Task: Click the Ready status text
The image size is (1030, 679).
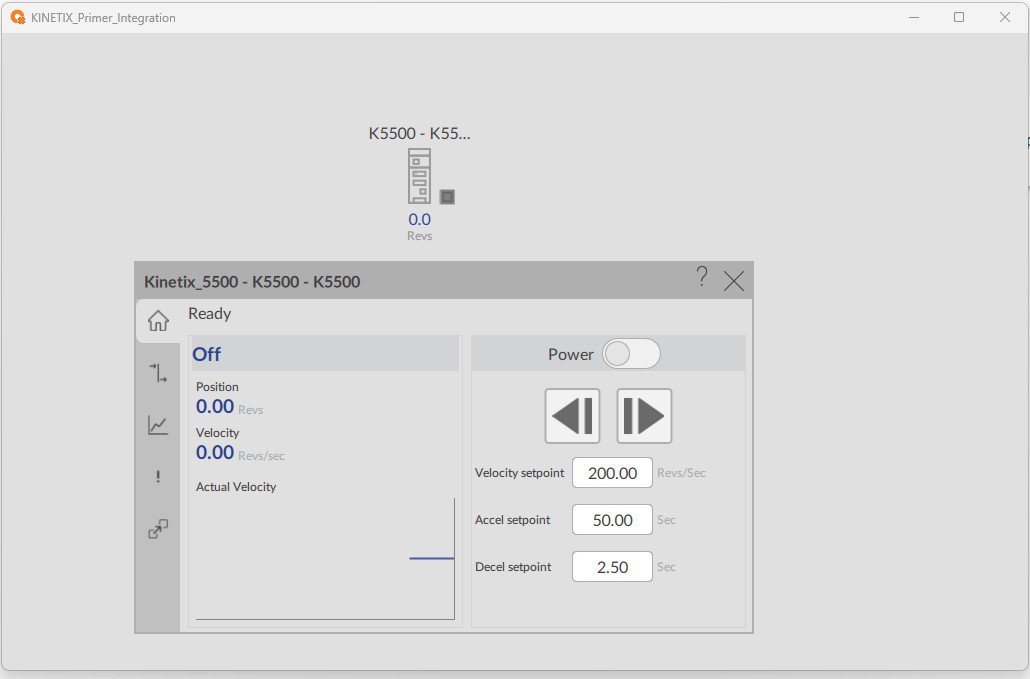Action: click(210, 313)
